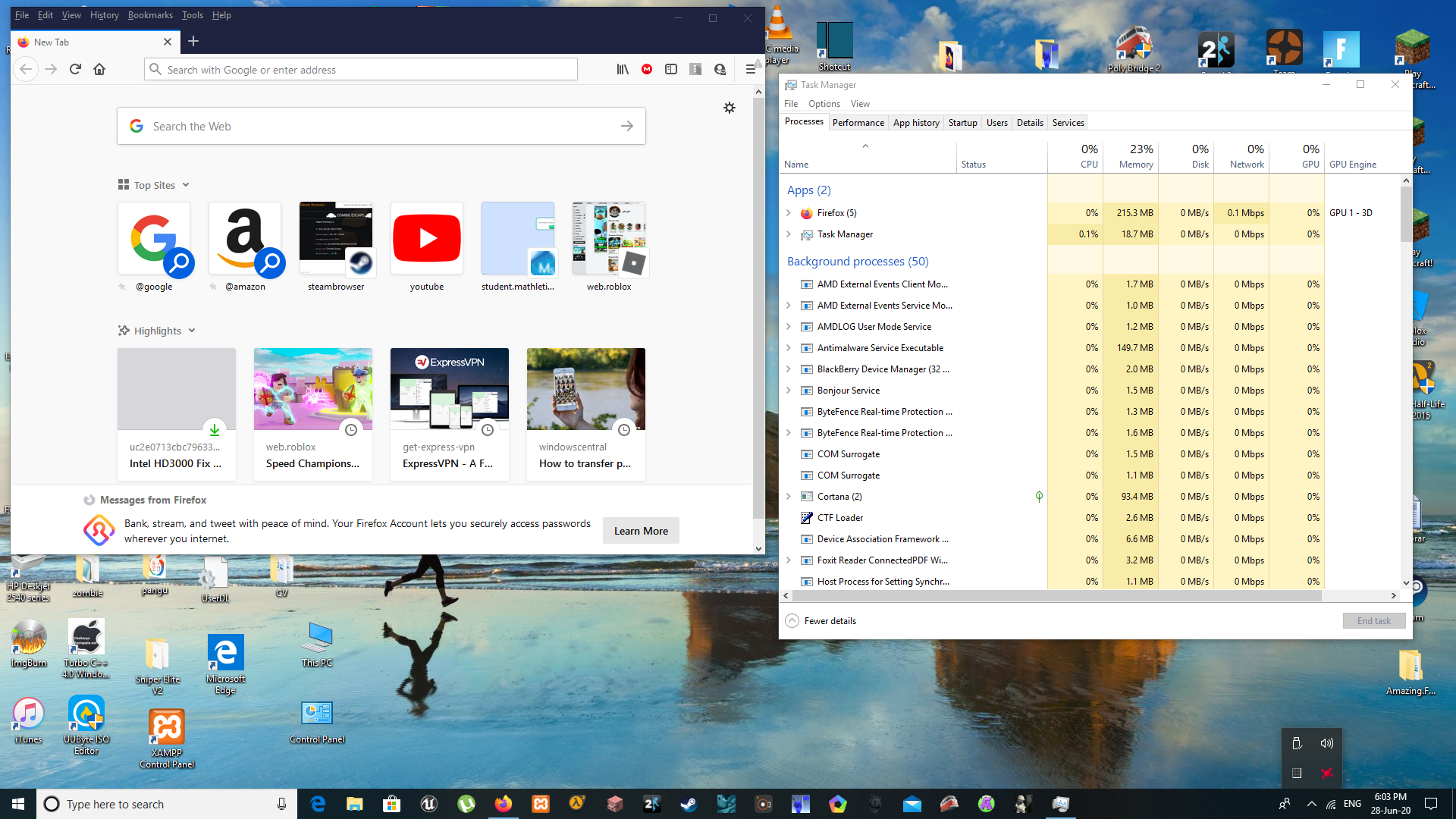
Task: Expand the Cortana (2) process entry
Action: pyautogui.click(x=789, y=497)
